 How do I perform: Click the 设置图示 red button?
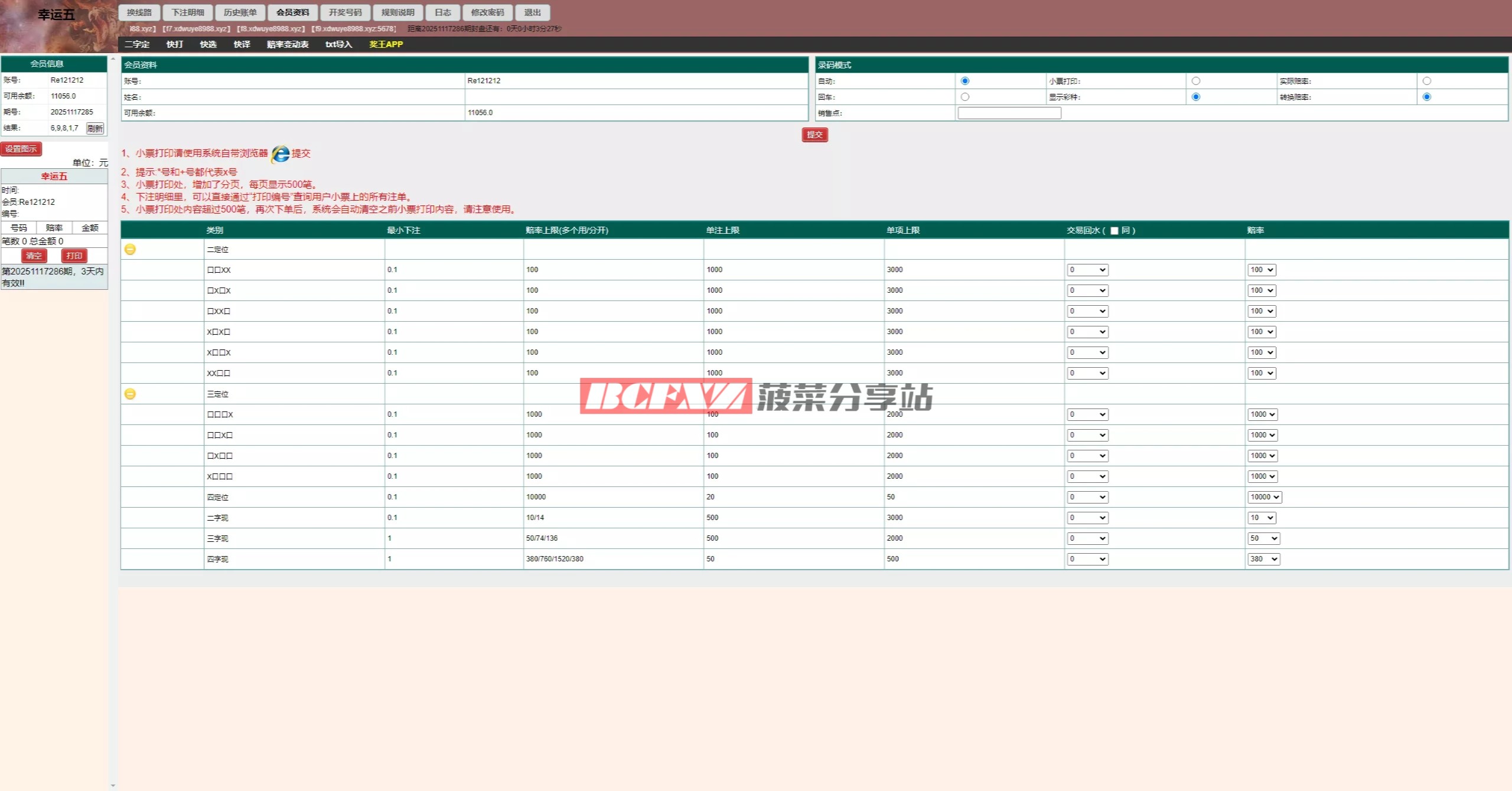[21, 149]
